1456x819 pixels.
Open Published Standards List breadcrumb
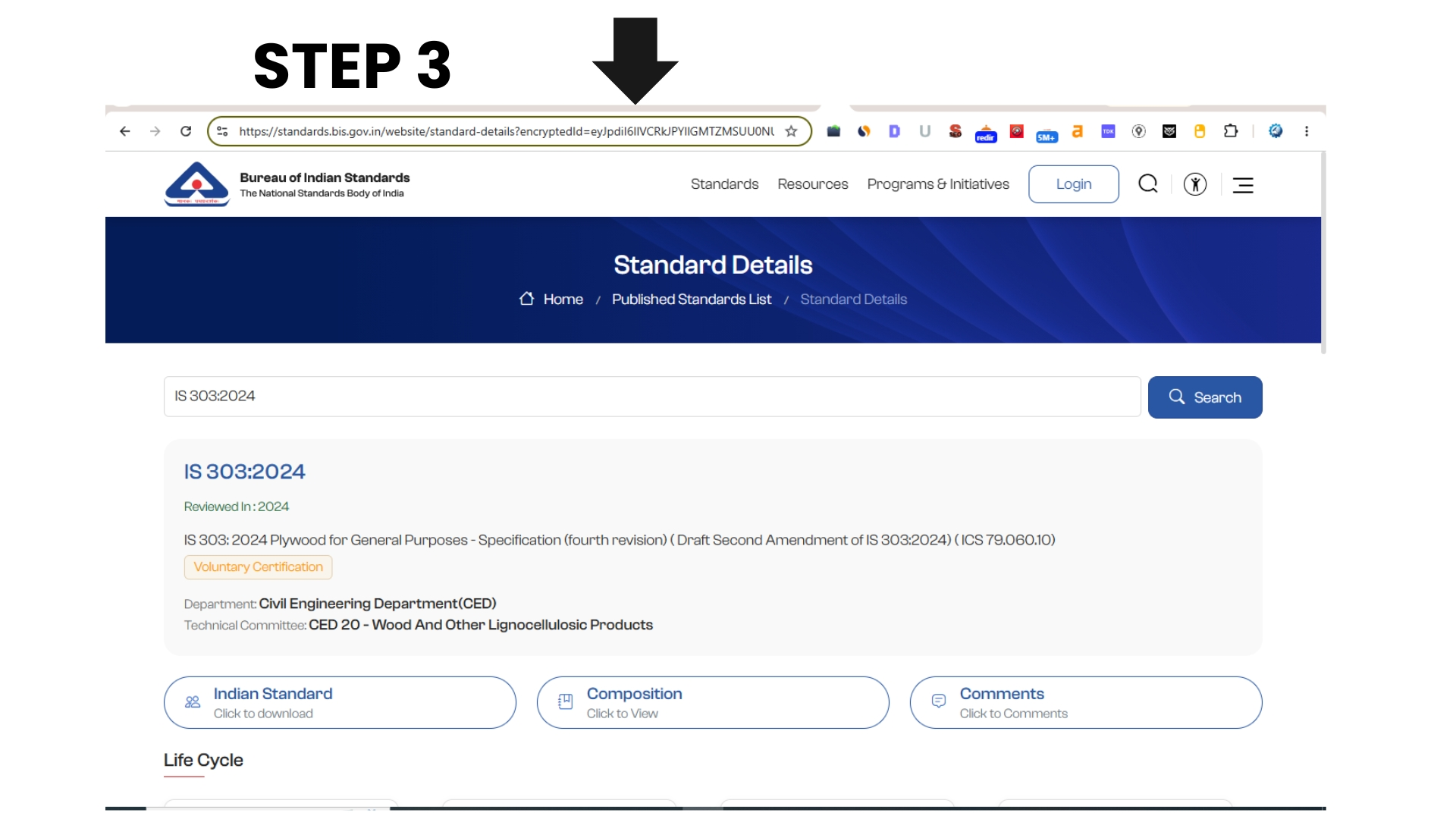point(692,300)
